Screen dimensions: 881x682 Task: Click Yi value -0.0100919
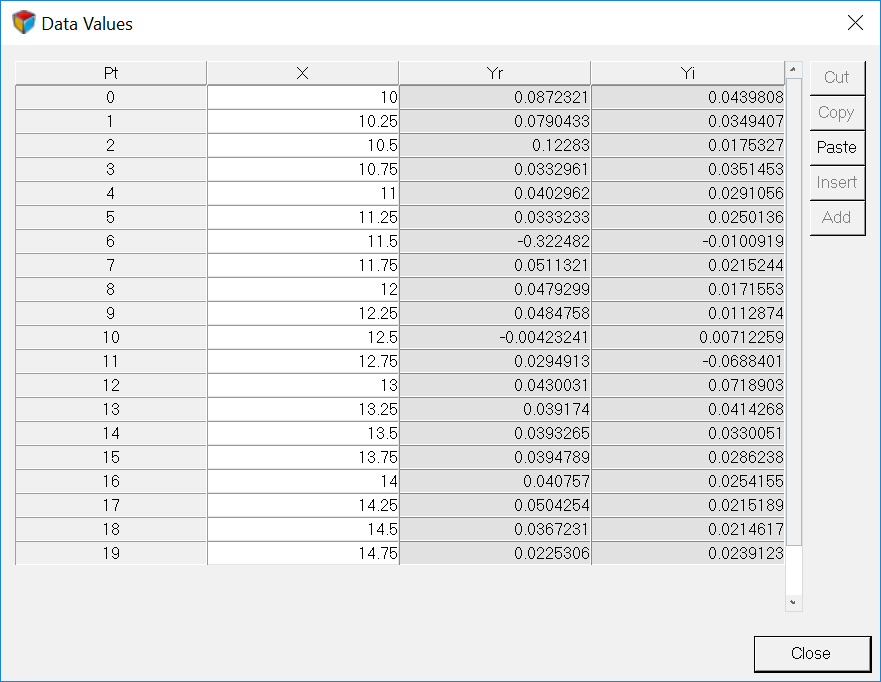[x=688, y=241]
